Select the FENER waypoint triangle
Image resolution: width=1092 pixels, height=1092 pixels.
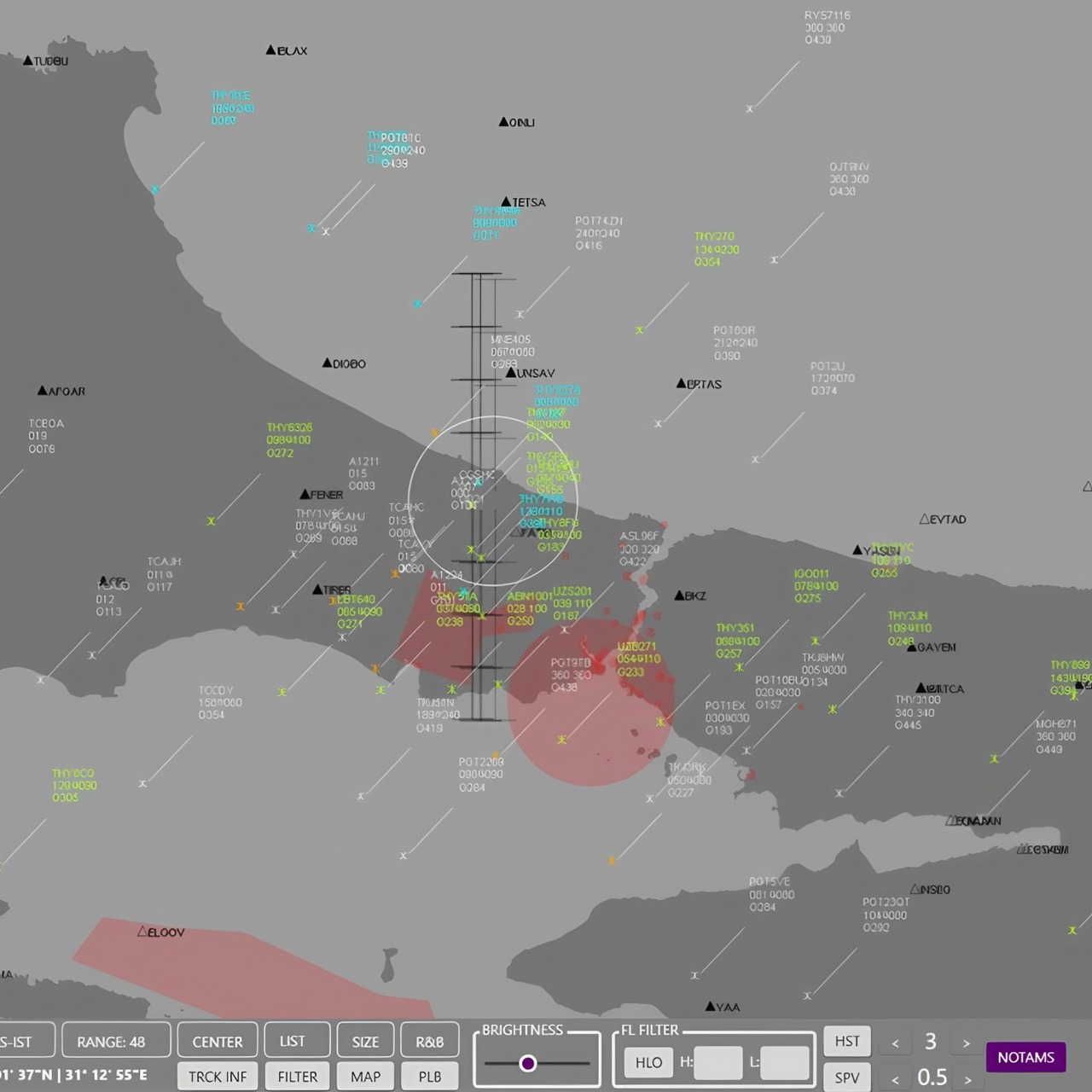click(305, 495)
